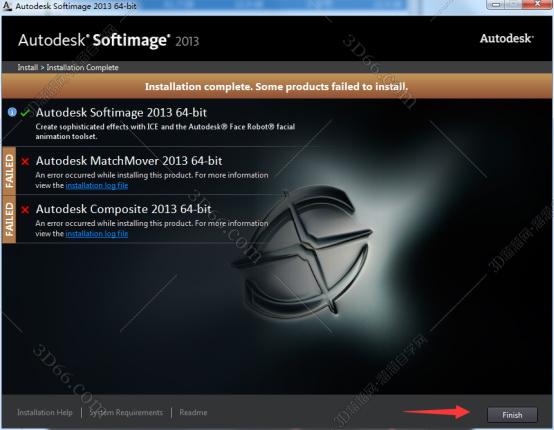
Task: Click the FAILED tag on Composite row
Action: (9, 219)
